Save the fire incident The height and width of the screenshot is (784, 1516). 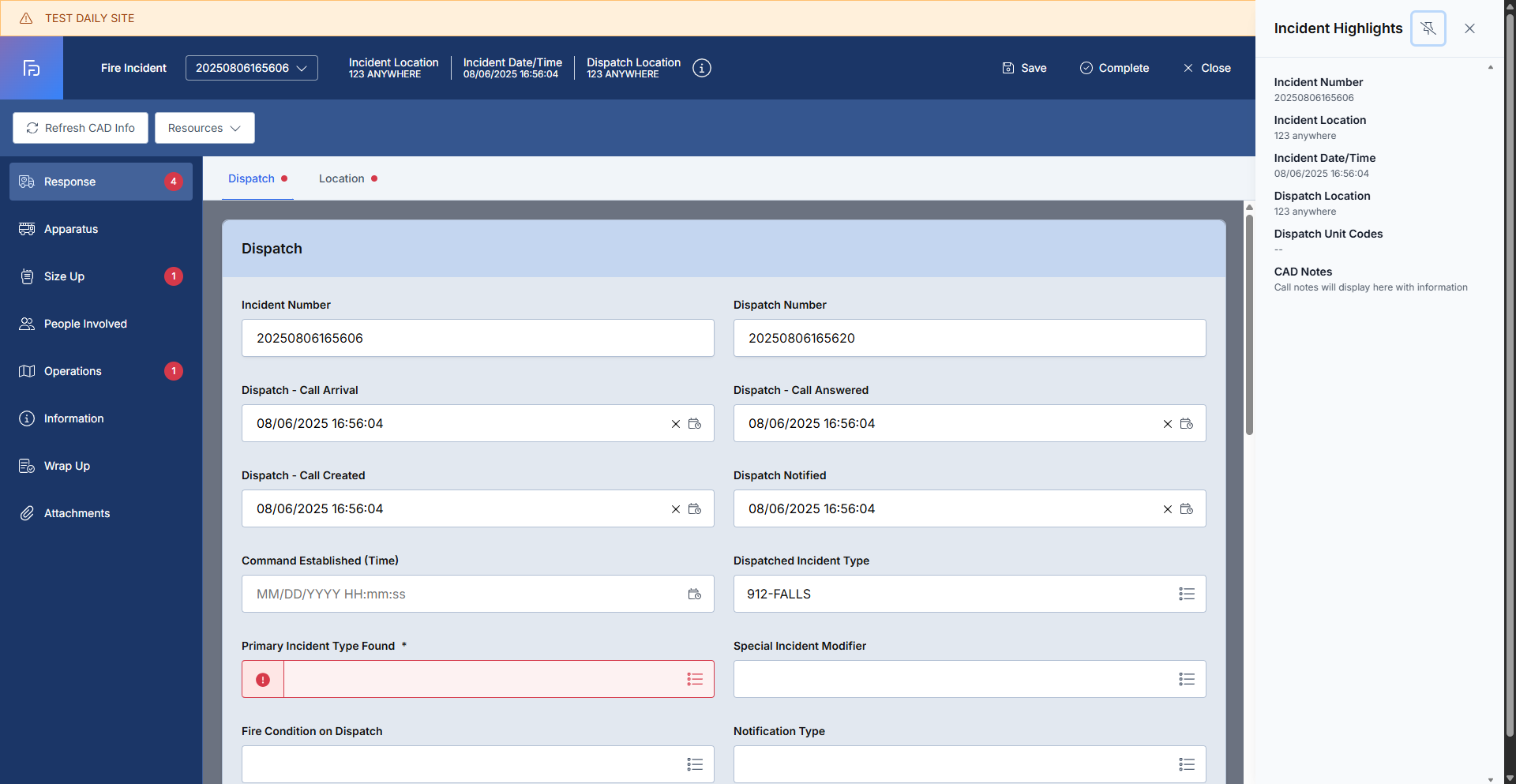tap(1024, 68)
